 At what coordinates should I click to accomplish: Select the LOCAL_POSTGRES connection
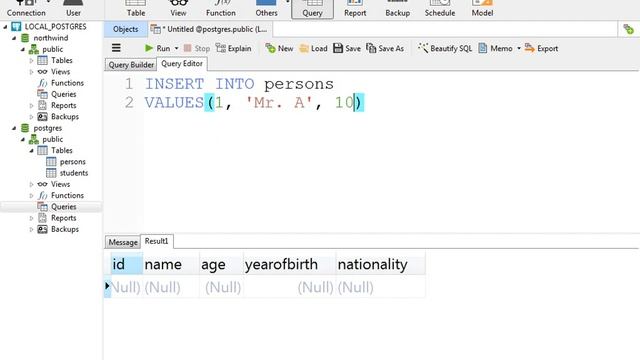coord(56,27)
